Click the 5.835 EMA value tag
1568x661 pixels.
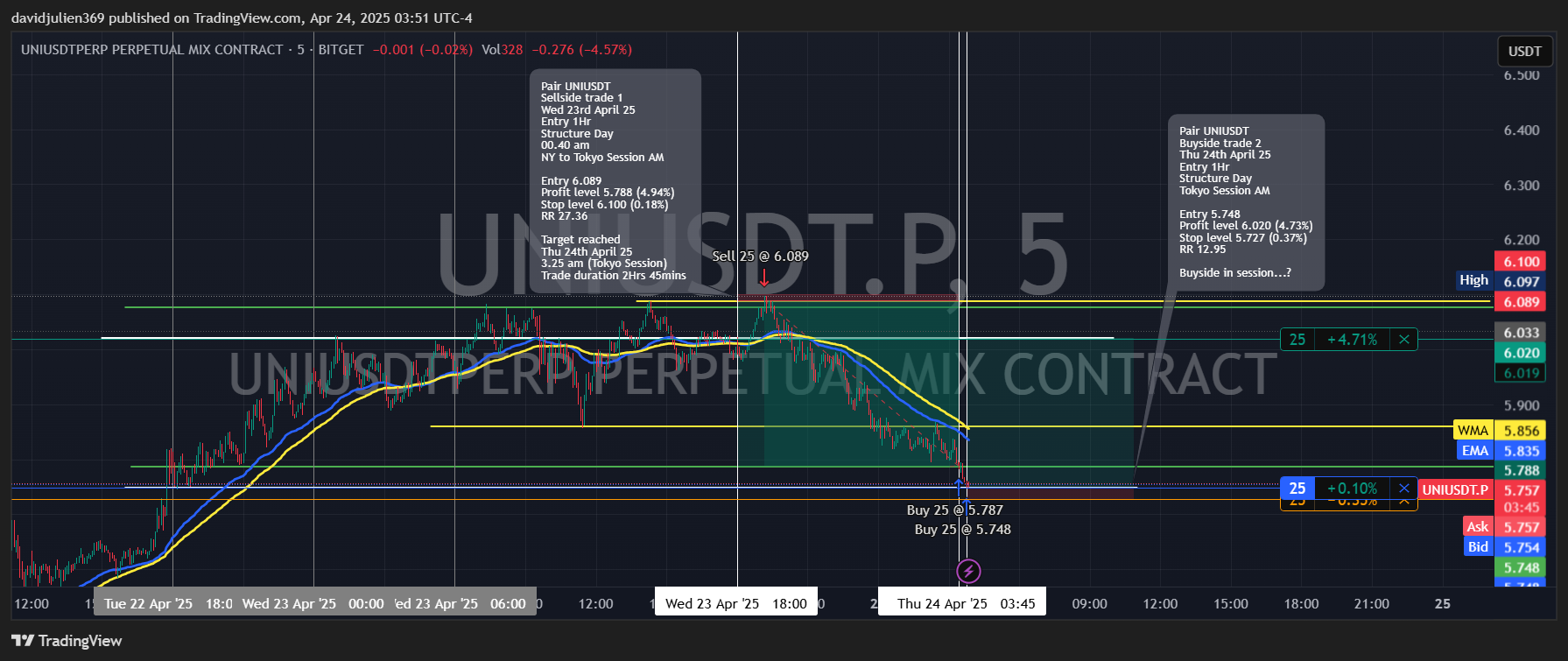1522,451
